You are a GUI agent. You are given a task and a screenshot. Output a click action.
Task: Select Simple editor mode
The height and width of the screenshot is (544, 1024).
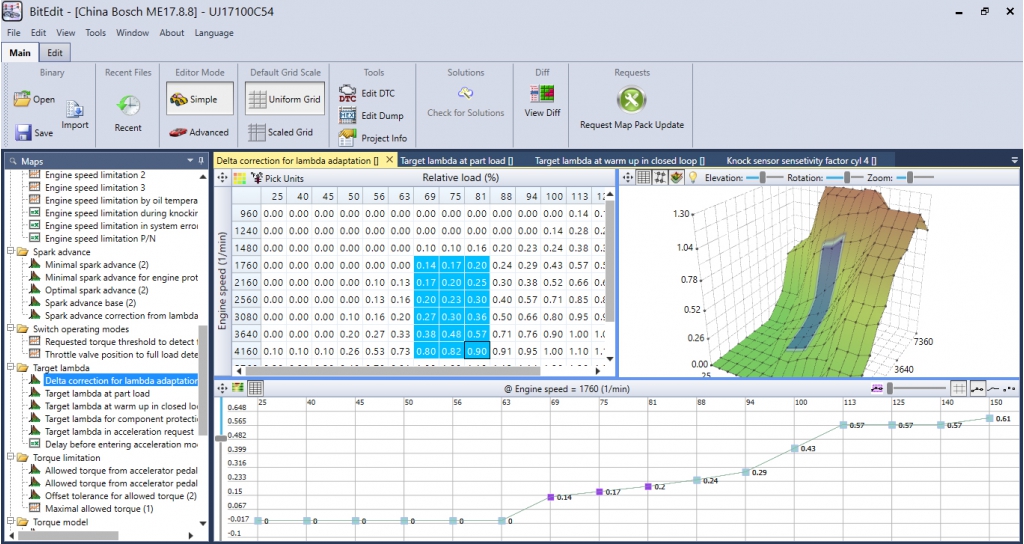click(x=199, y=99)
